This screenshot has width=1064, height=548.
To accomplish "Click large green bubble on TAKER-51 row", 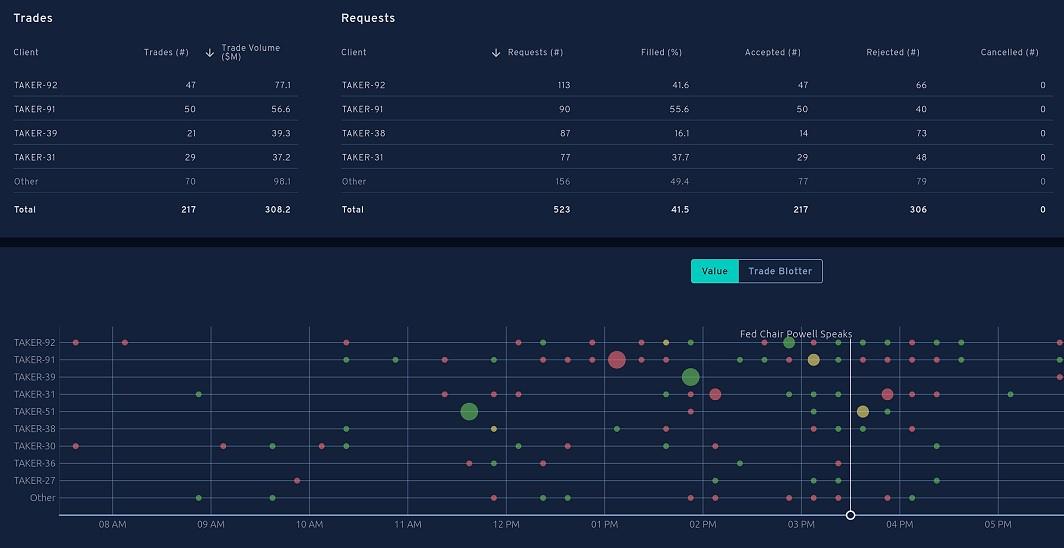I will click(x=469, y=411).
